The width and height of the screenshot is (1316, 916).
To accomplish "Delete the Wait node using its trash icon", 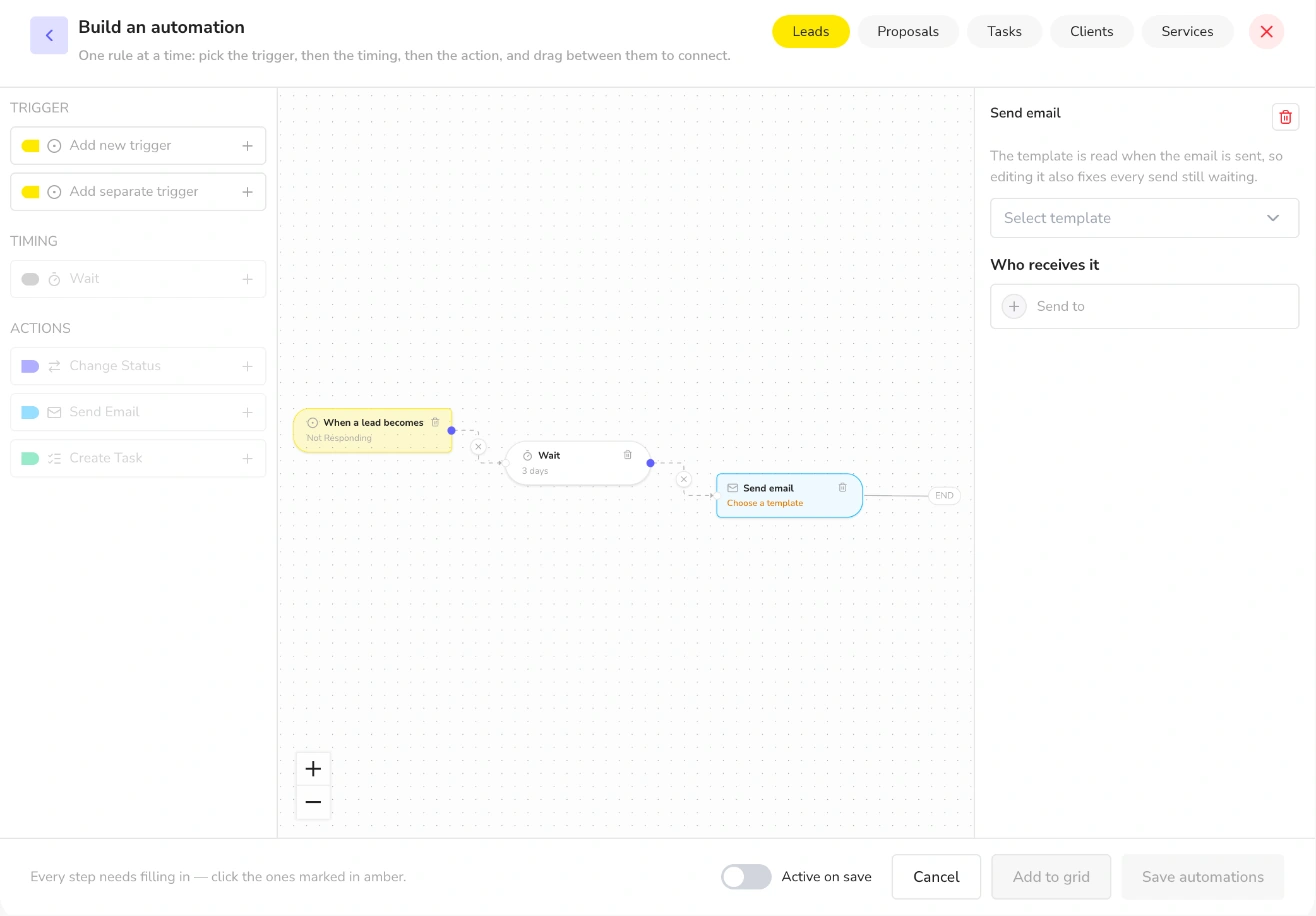I will (628, 455).
